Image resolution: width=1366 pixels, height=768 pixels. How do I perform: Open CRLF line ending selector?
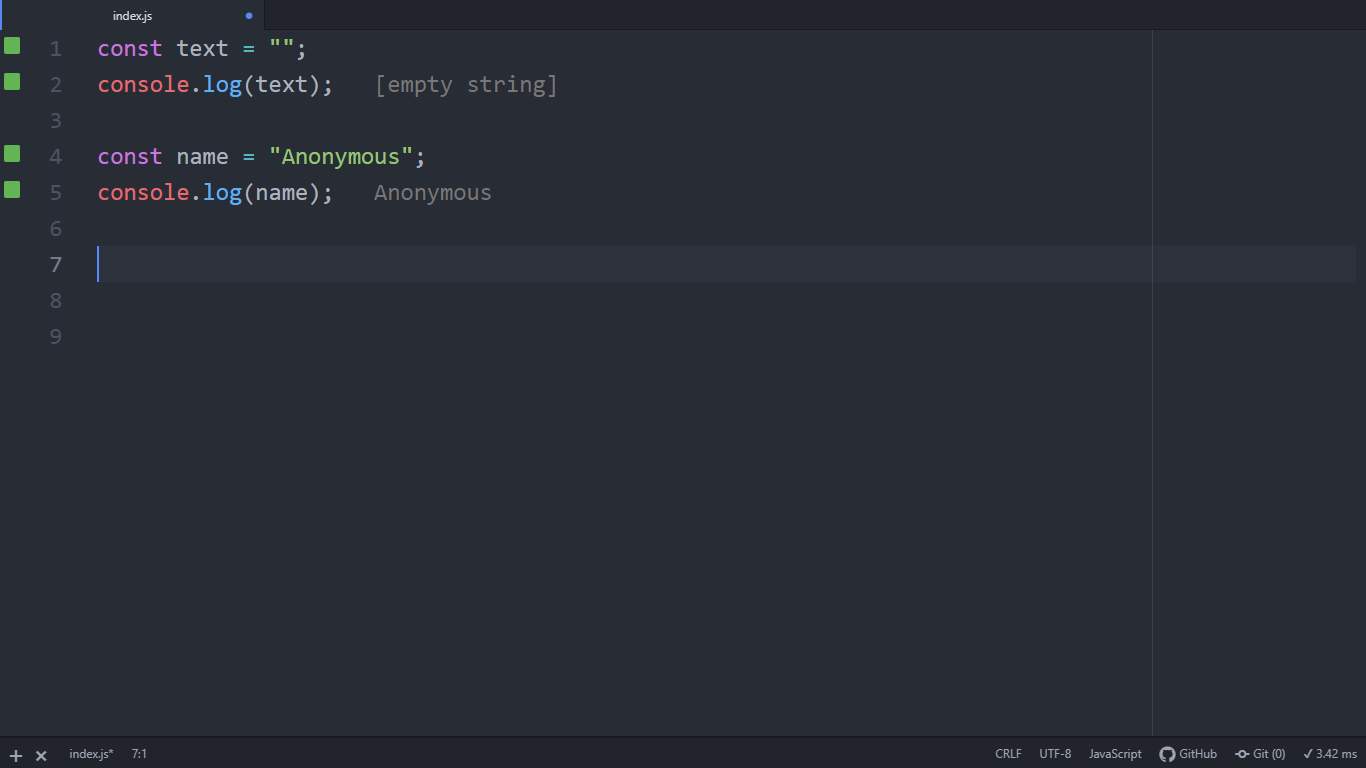tap(1008, 754)
